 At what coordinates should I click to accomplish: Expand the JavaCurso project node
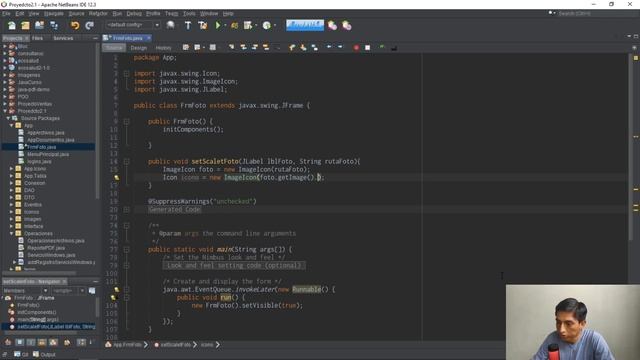pos(5,82)
